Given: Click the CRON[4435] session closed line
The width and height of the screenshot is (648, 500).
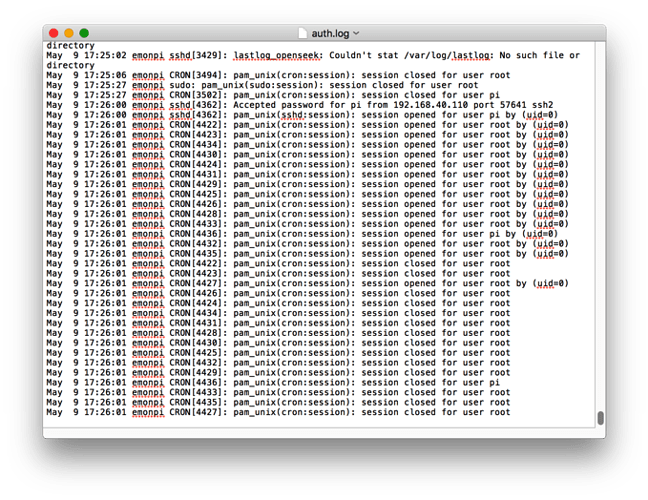Looking at the screenshot, I should (278, 402).
